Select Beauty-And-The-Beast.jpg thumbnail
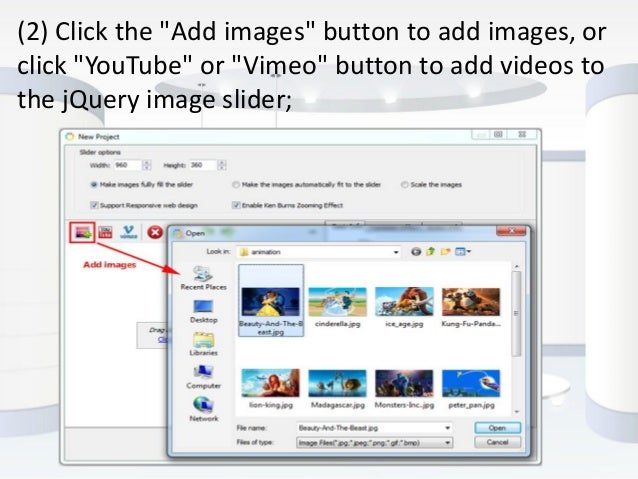Screen dimensions: 638x479 pyautogui.click(x=271, y=302)
